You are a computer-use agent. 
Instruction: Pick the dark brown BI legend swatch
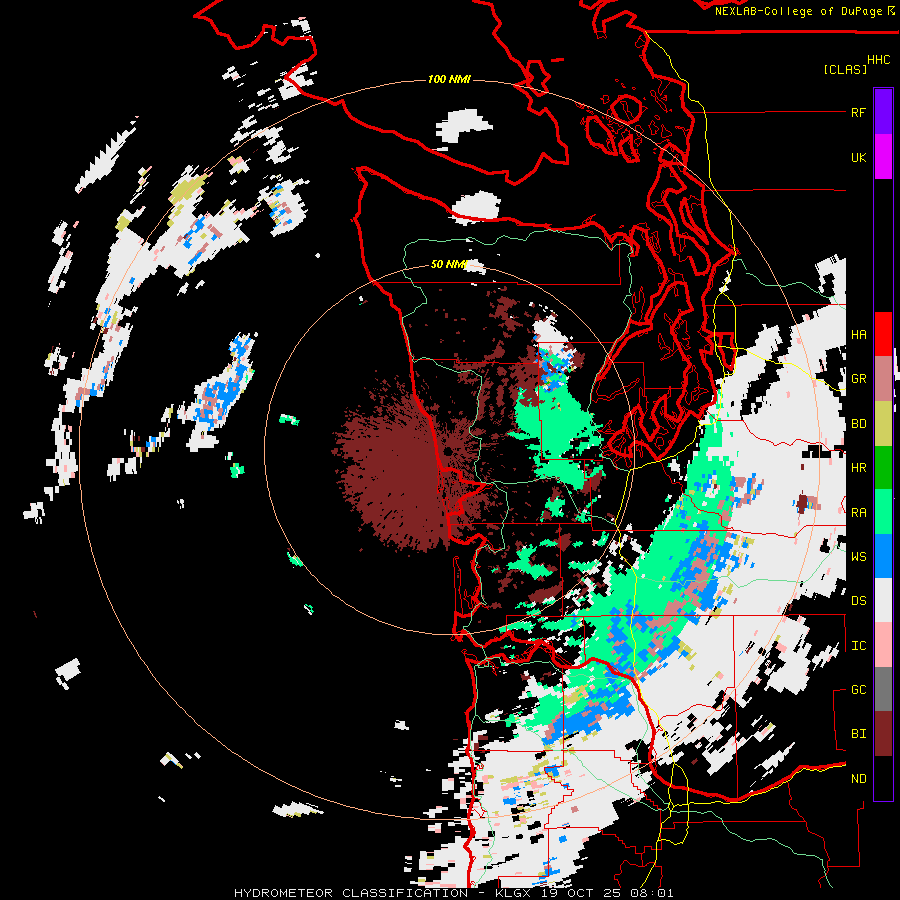883,734
